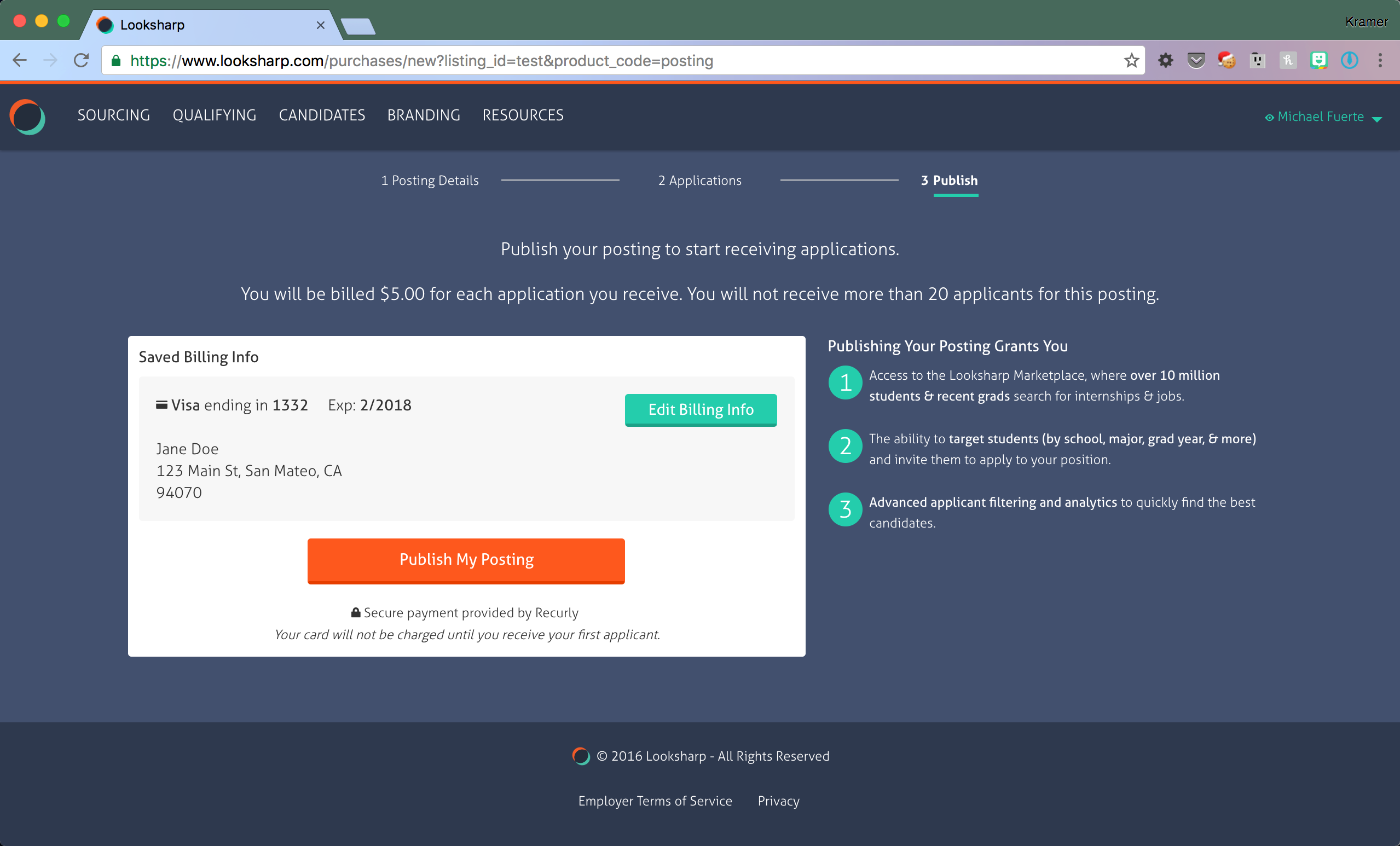Open the CANDIDATES menu
This screenshot has width=1400, height=846.
(322, 115)
